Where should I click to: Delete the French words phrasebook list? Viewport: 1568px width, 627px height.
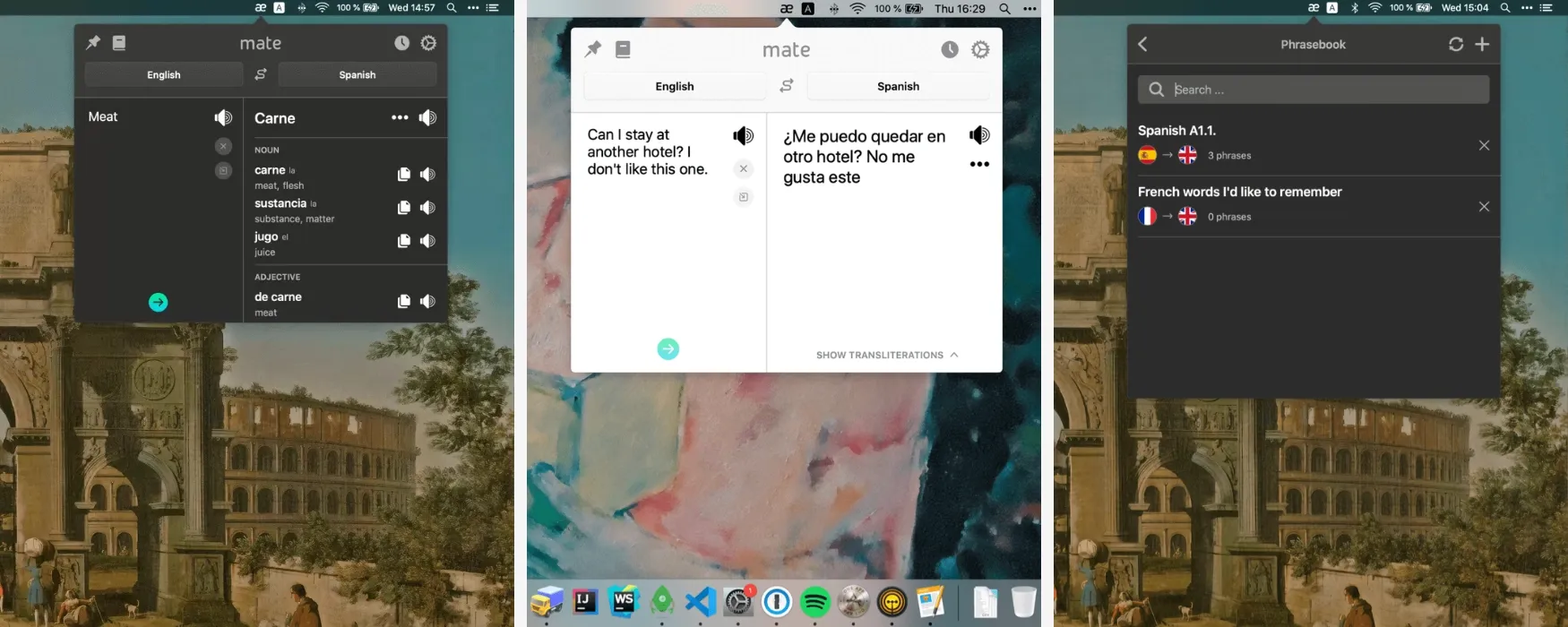[1484, 207]
